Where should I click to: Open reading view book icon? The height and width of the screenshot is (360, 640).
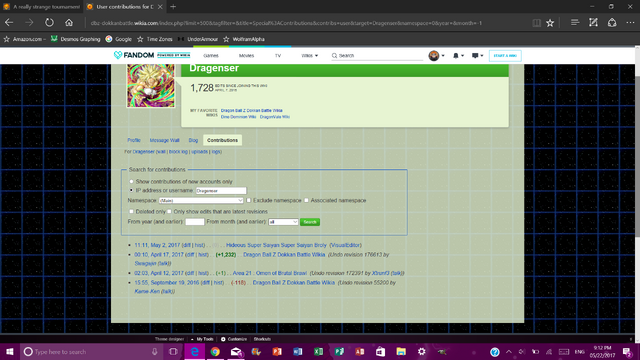pyautogui.click(x=537, y=23)
